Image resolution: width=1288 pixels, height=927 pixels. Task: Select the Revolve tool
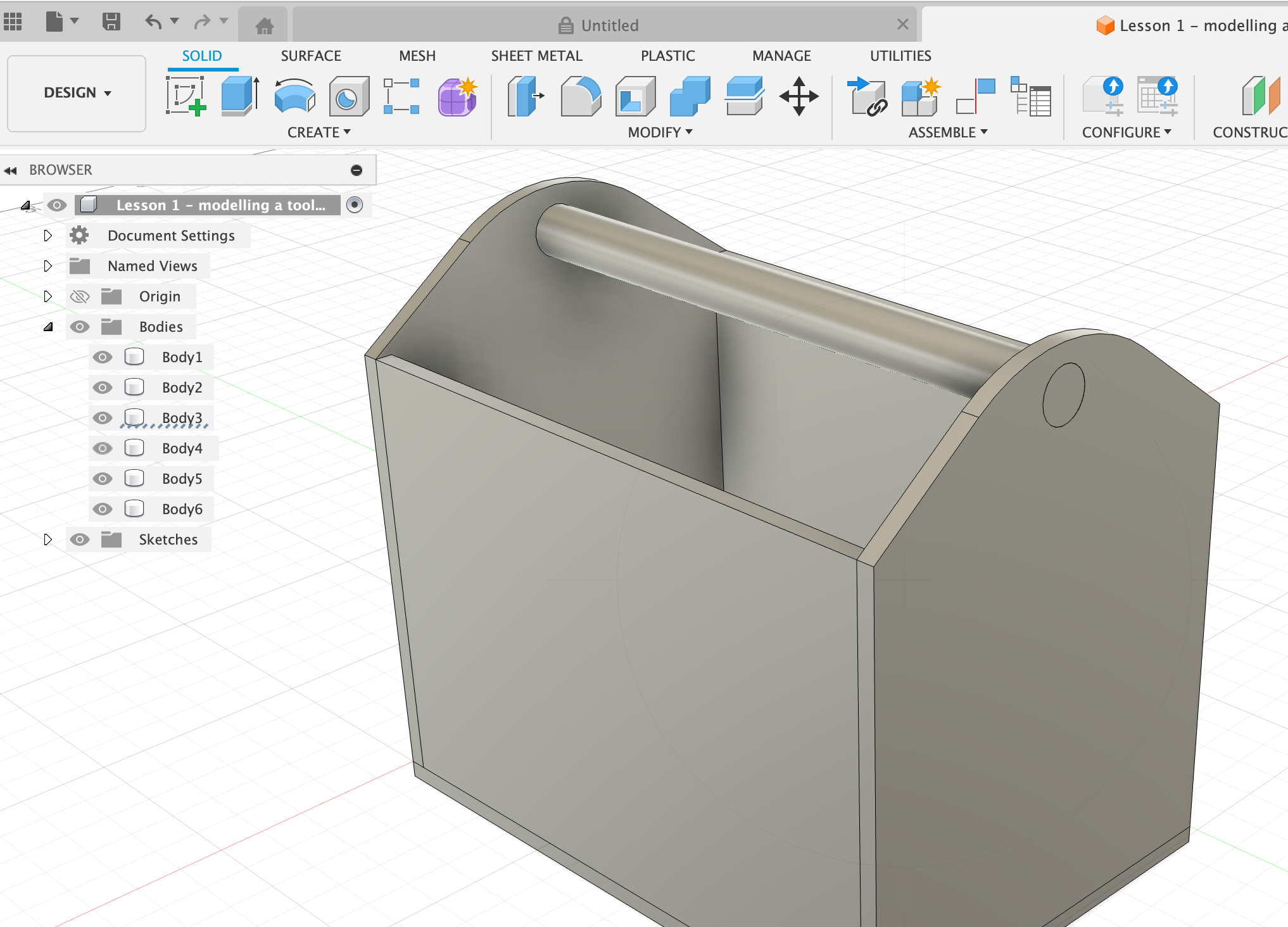294,96
